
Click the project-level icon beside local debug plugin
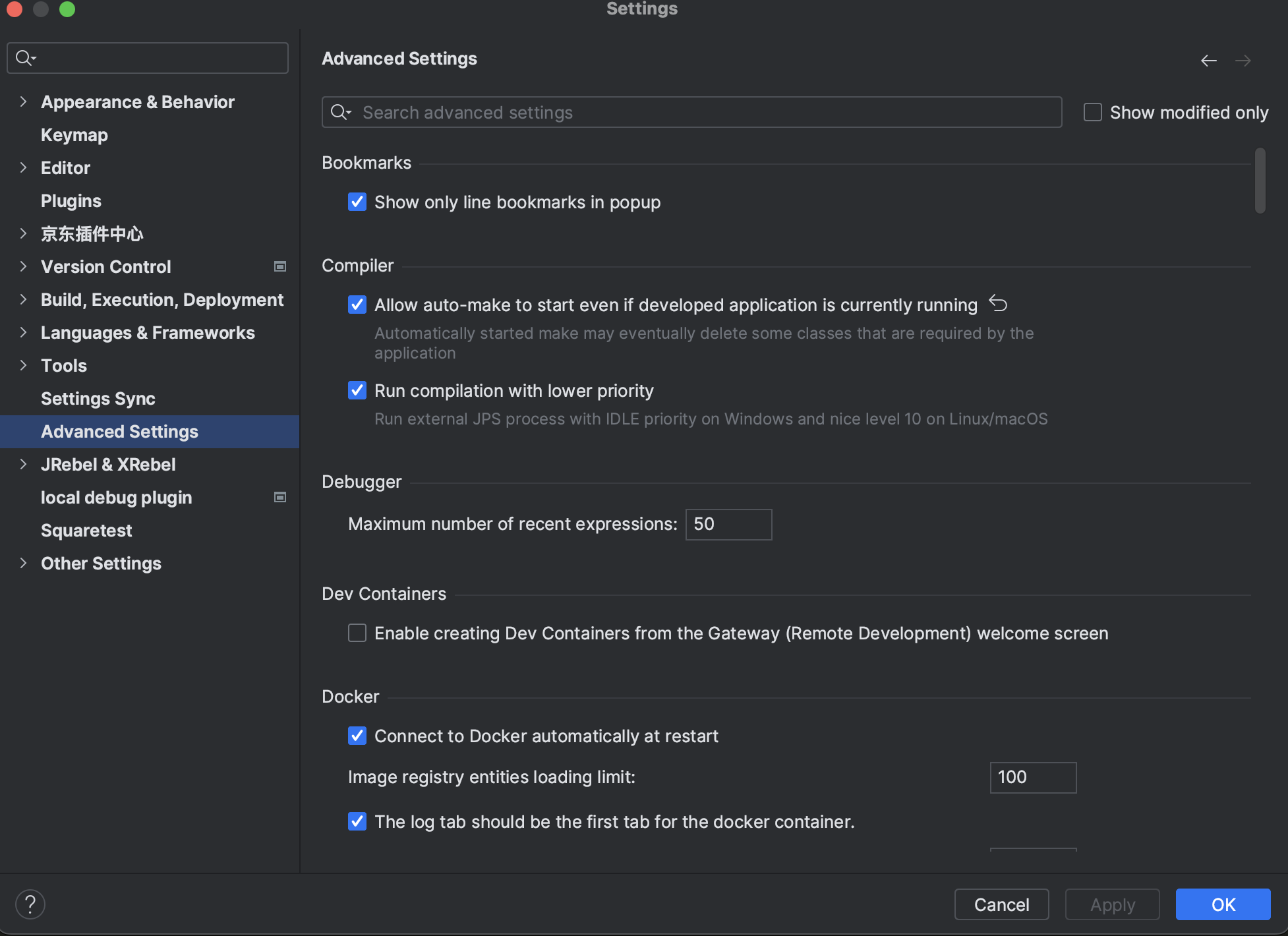pos(280,497)
